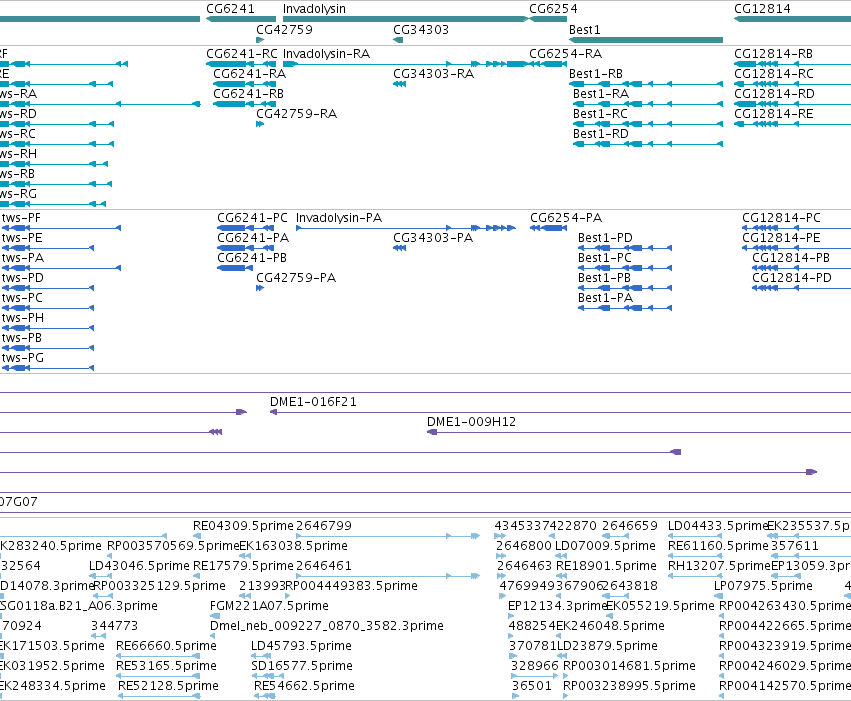The width and height of the screenshot is (851, 701).
Task: Click protein Invadolysin-PA
Action: pos(339,218)
